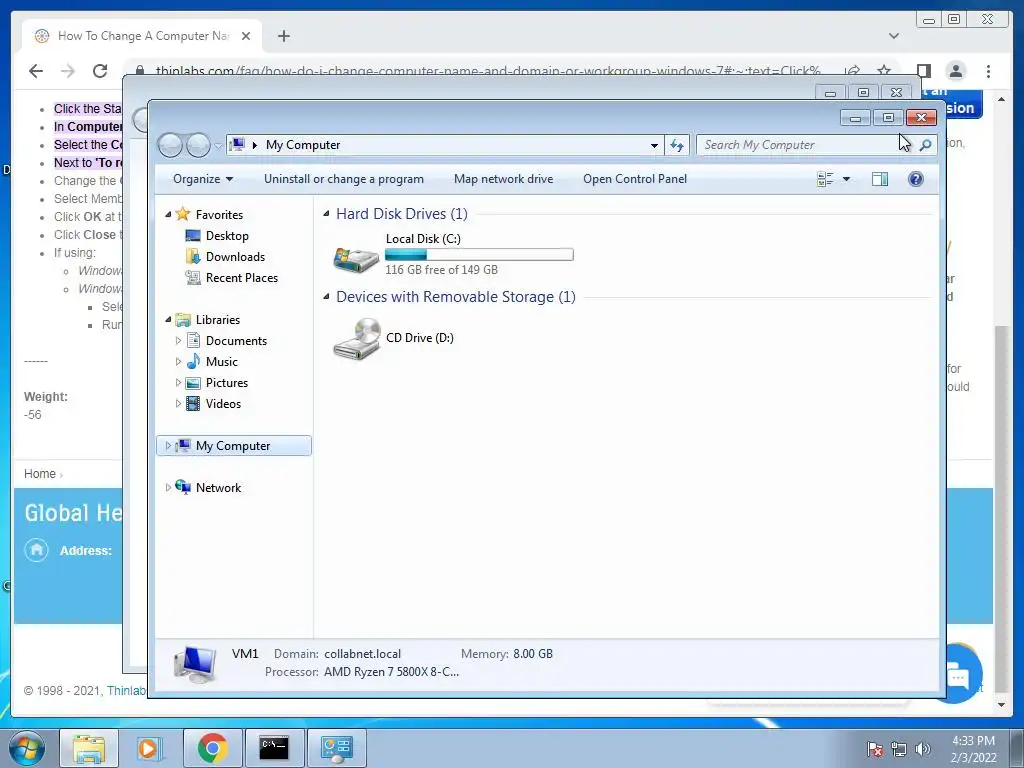Open Windows Explorer from the taskbar
The width and height of the screenshot is (1024, 768).
click(89, 748)
